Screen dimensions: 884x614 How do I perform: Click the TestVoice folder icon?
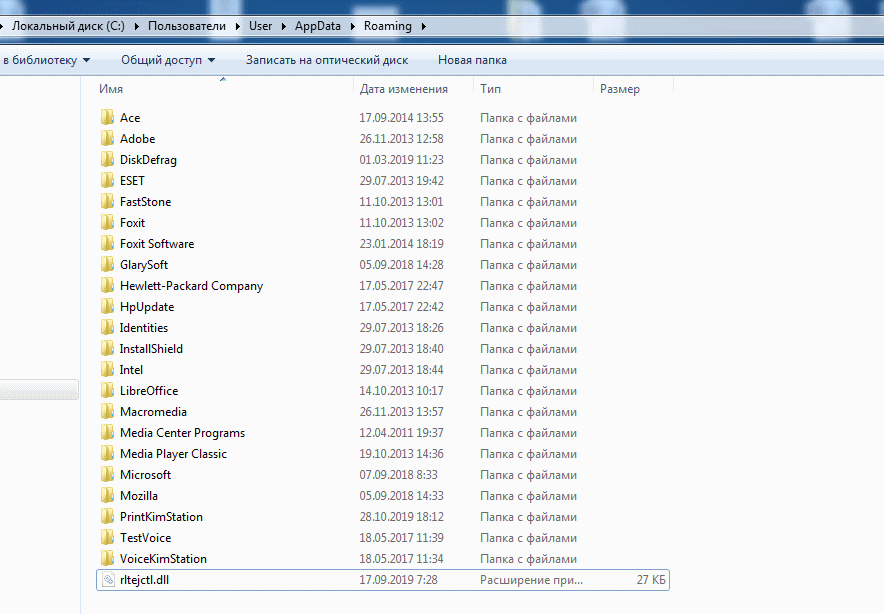coord(107,537)
